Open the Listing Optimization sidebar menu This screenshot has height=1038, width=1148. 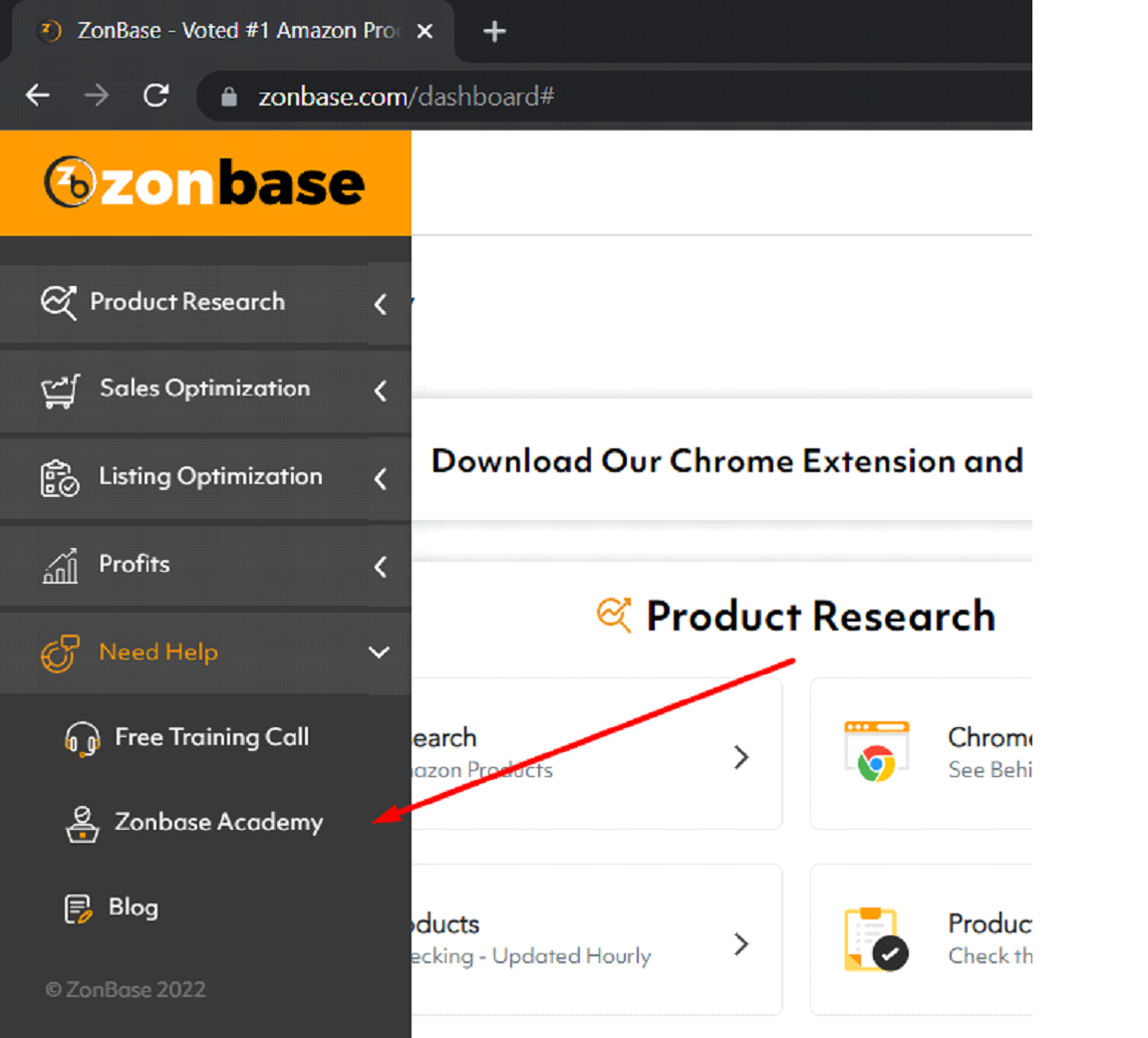(x=205, y=477)
